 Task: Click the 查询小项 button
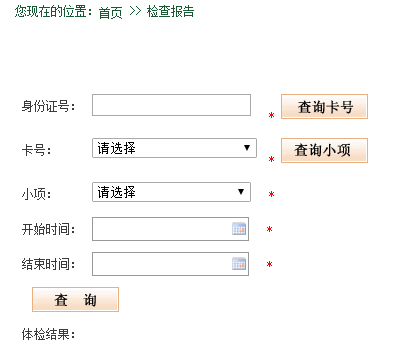[x=324, y=150]
